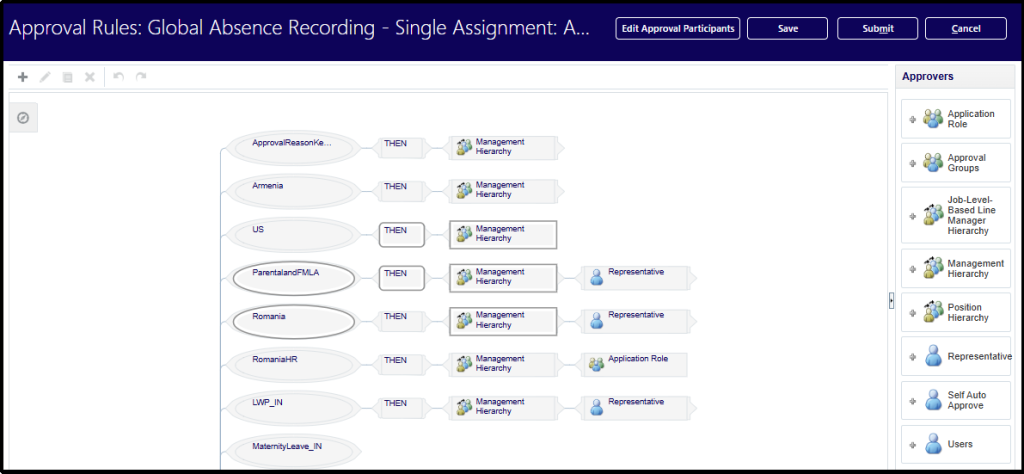Select the Romania rule condition node
The width and height of the screenshot is (1024, 474).
pyautogui.click(x=293, y=321)
